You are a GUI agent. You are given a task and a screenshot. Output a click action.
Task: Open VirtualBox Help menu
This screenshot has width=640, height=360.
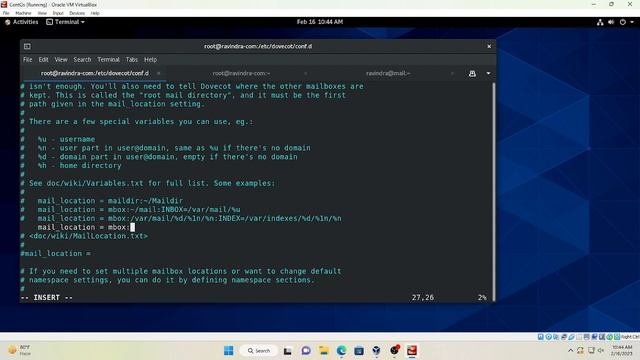(x=95, y=13)
